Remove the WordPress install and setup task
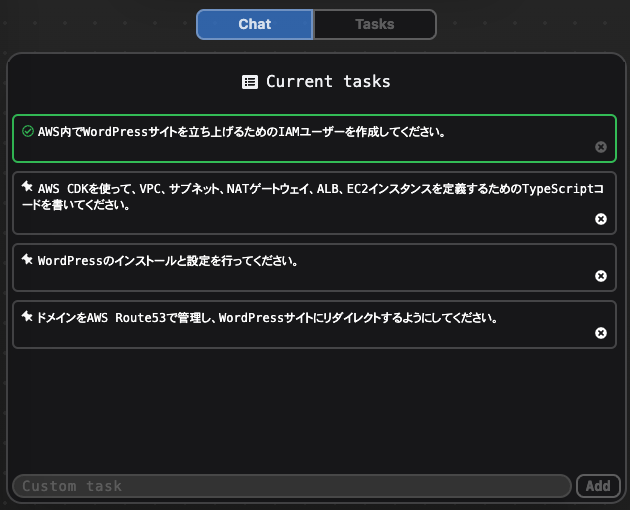630x510 pixels. point(601,276)
